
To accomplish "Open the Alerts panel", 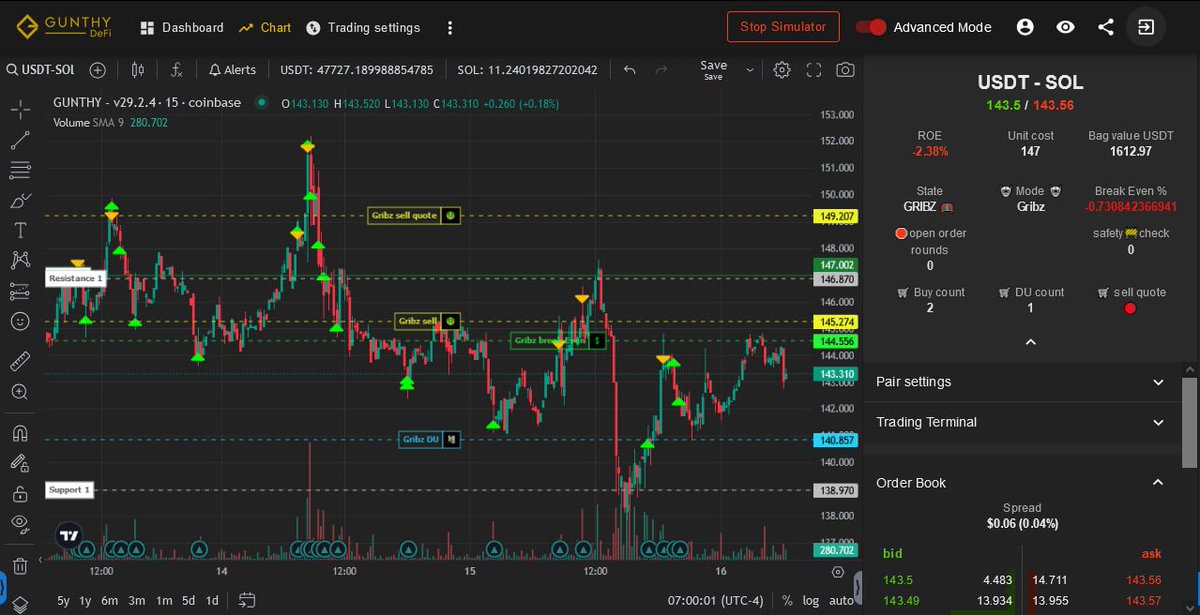I will coord(232,70).
